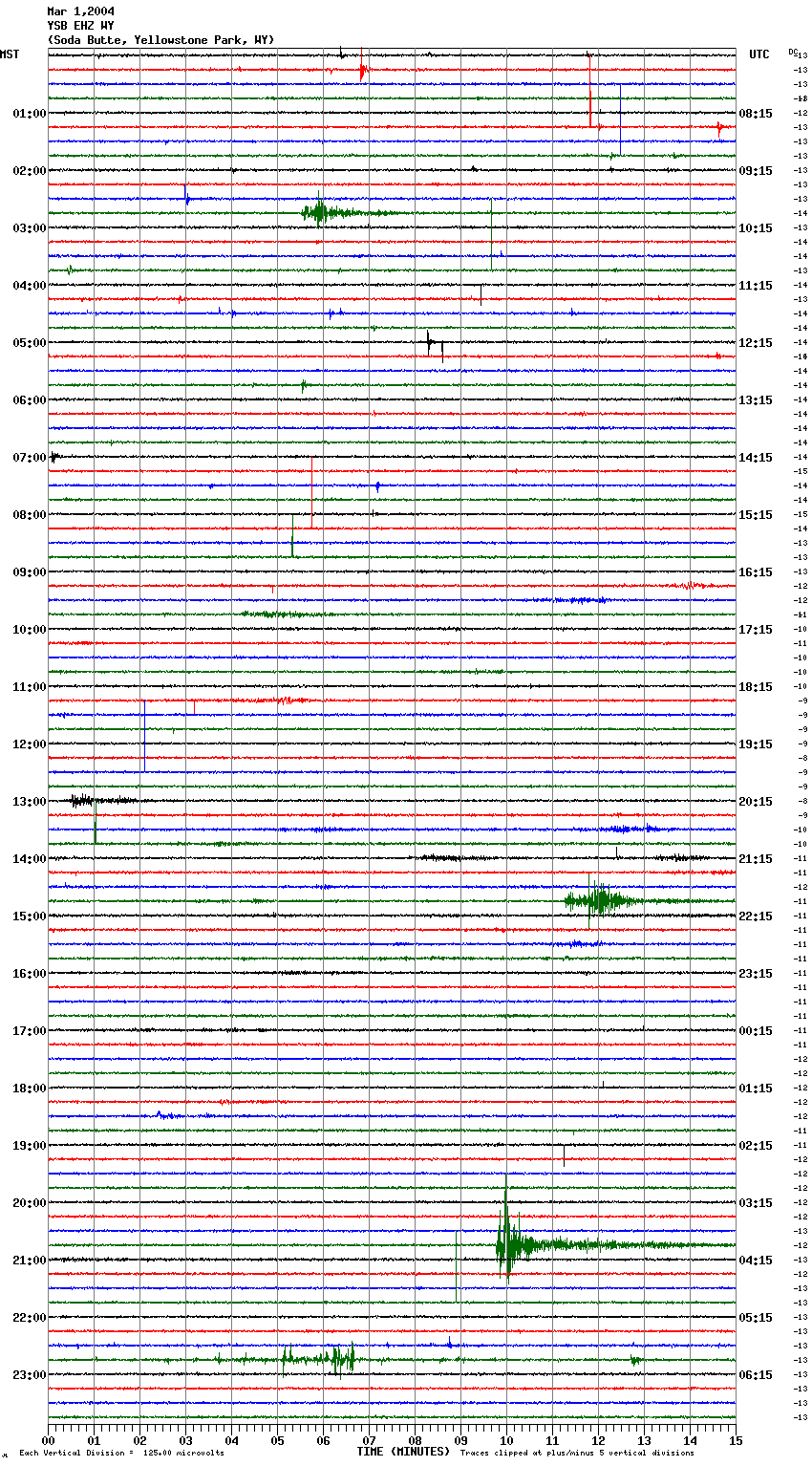Select the '01:00' MST row label
812x1466 pixels.
click(30, 114)
